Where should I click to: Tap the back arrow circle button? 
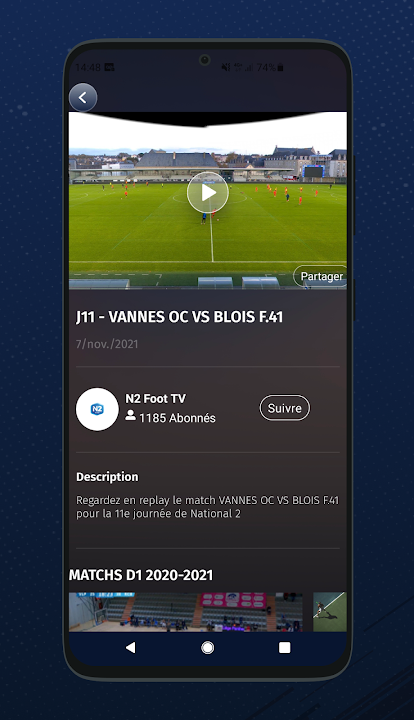83,97
